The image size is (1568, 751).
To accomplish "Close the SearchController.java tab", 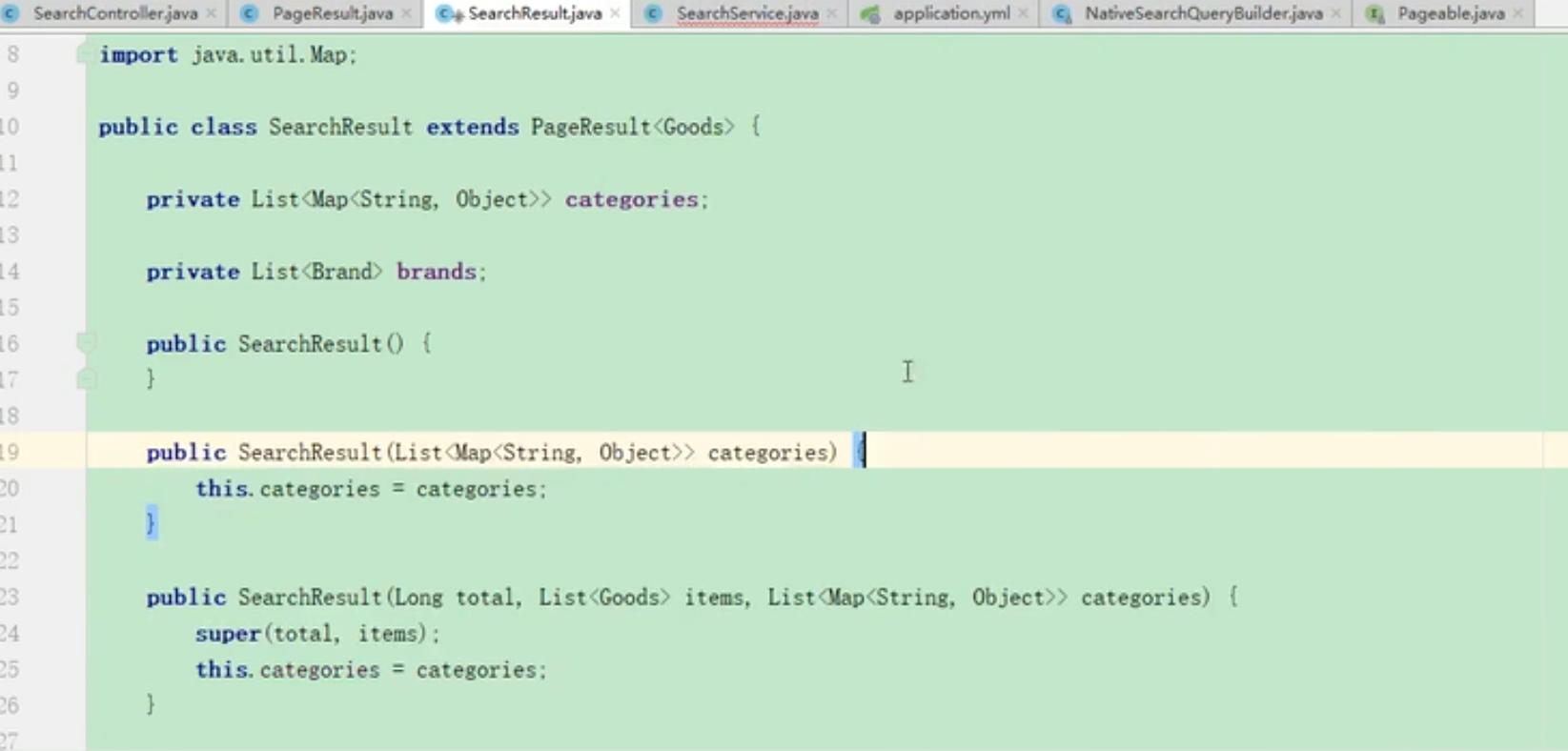I will 212,13.
